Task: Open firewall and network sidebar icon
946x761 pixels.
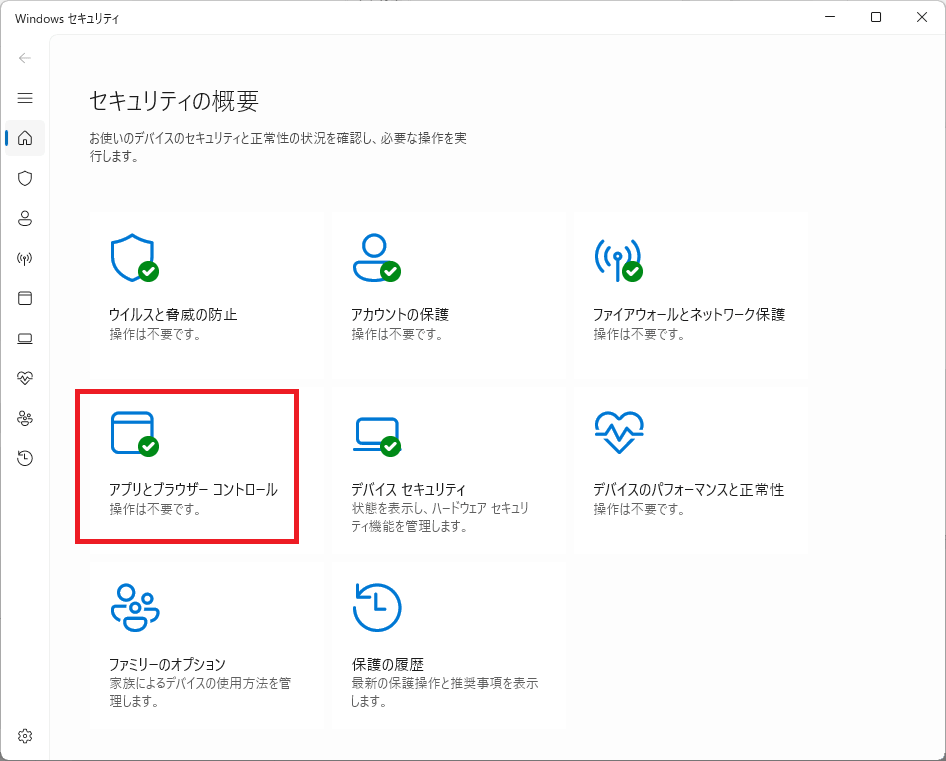Action: click(25, 258)
